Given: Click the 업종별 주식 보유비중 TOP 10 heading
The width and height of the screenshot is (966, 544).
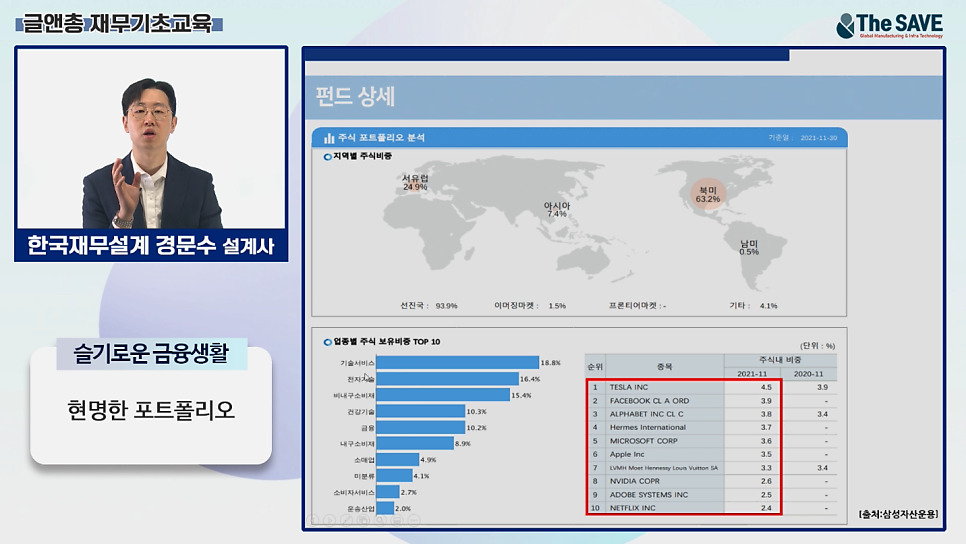Looking at the screenshot, I should point(387,342).
